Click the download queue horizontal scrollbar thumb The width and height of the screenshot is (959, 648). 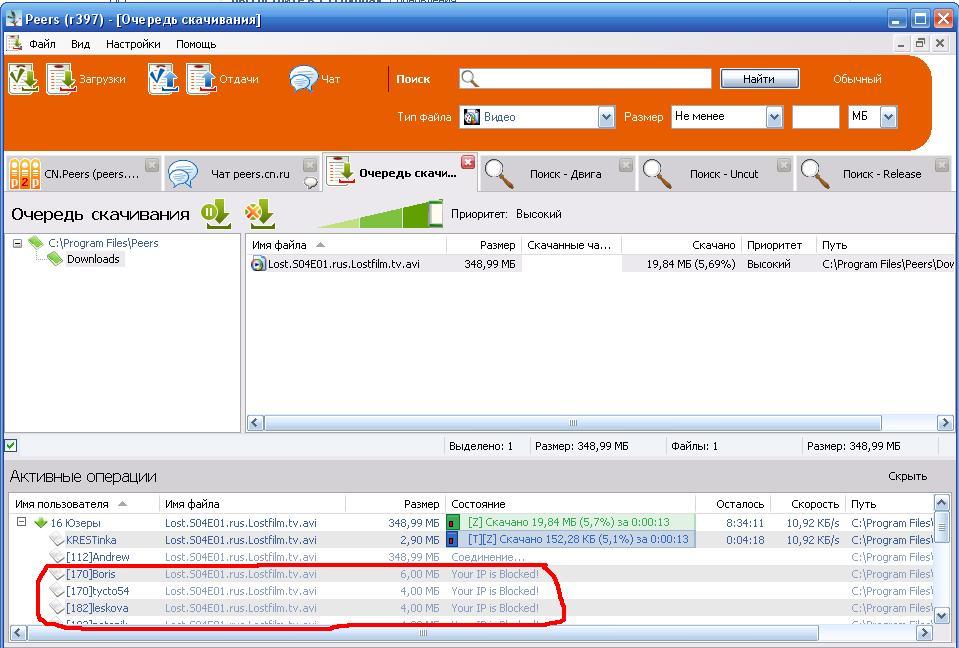(x=572, y=422)
